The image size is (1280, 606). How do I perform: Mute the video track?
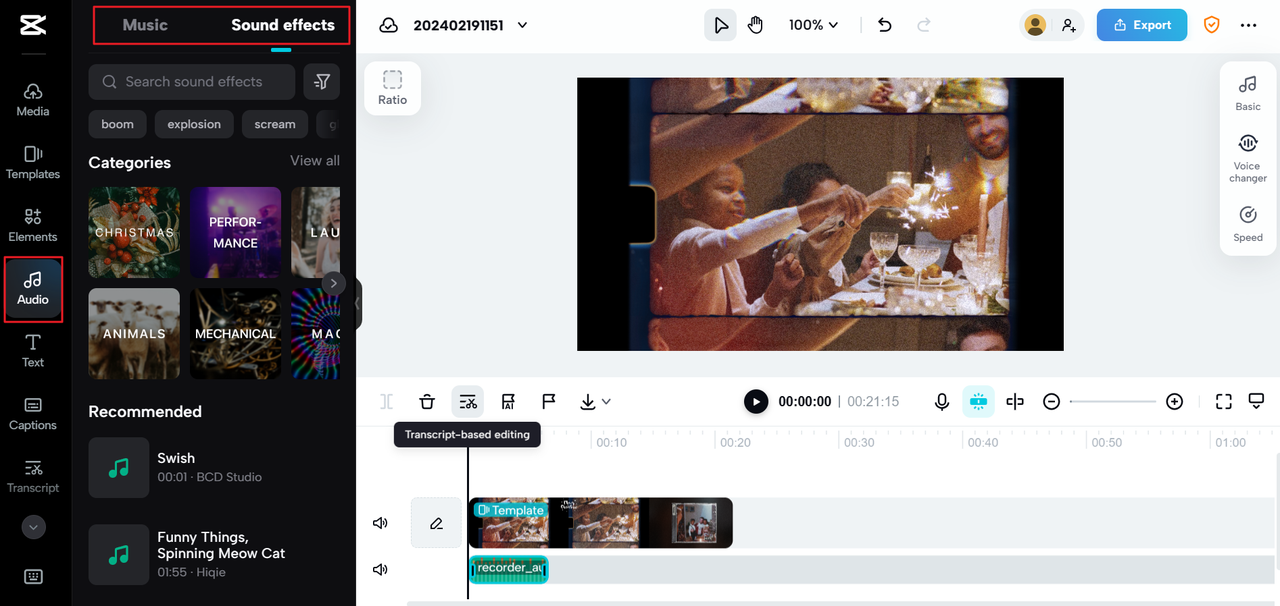tap(380, 523)
